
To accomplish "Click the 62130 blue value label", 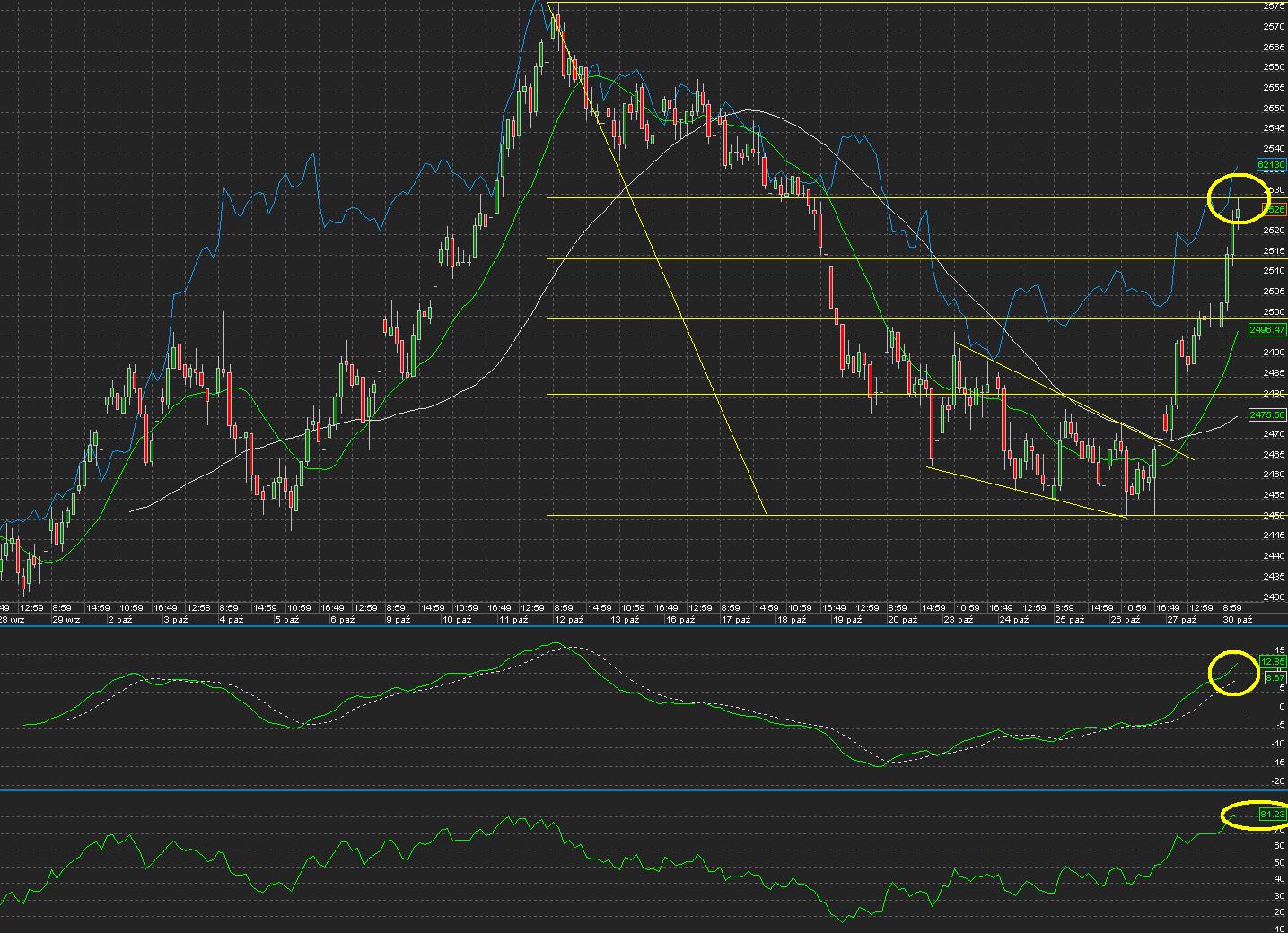I will [1272, 165].
